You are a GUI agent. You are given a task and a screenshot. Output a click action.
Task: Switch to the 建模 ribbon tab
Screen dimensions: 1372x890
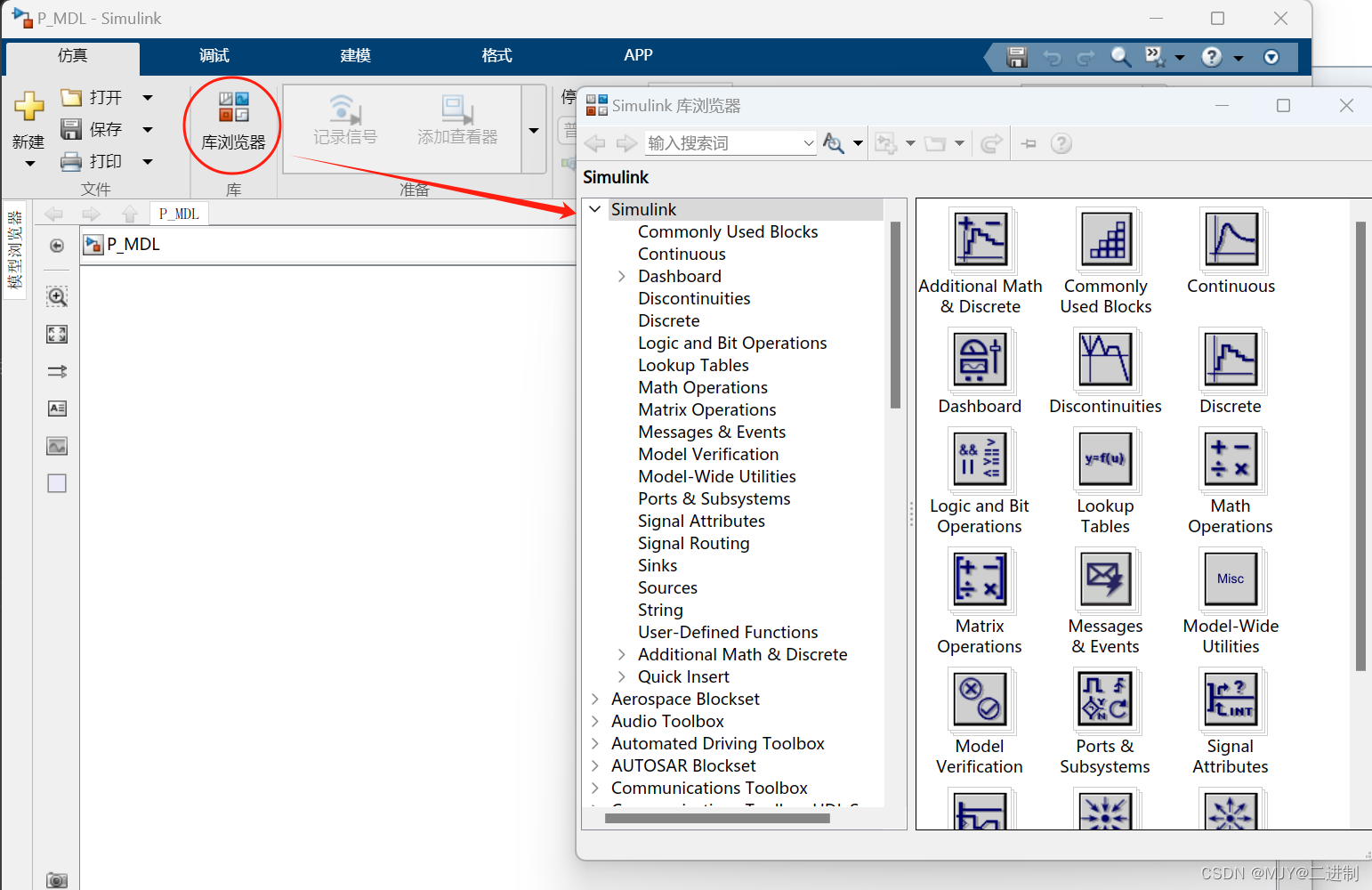coord(356,56)
